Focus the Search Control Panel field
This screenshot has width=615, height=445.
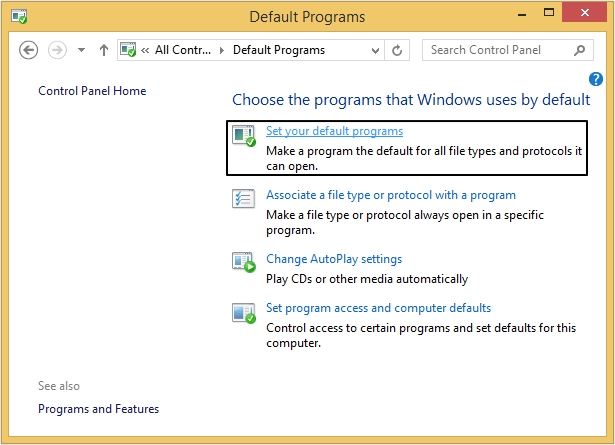pos(508,50)
